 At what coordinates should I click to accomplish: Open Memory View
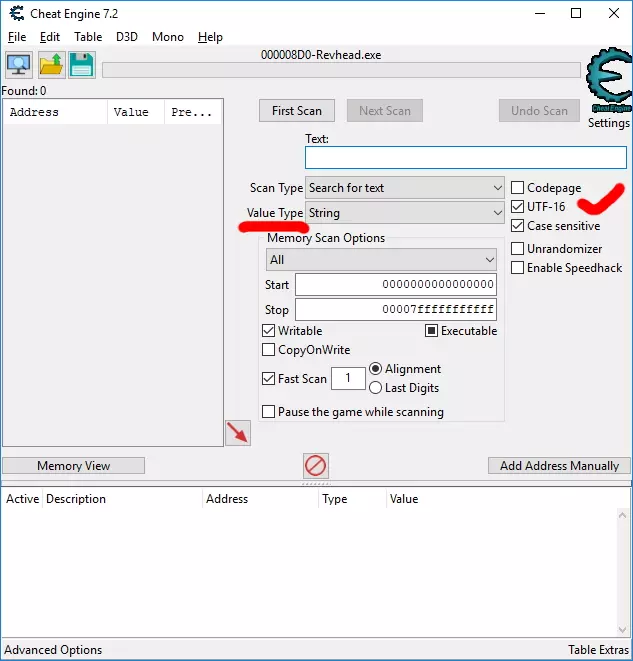coord(73,466)
